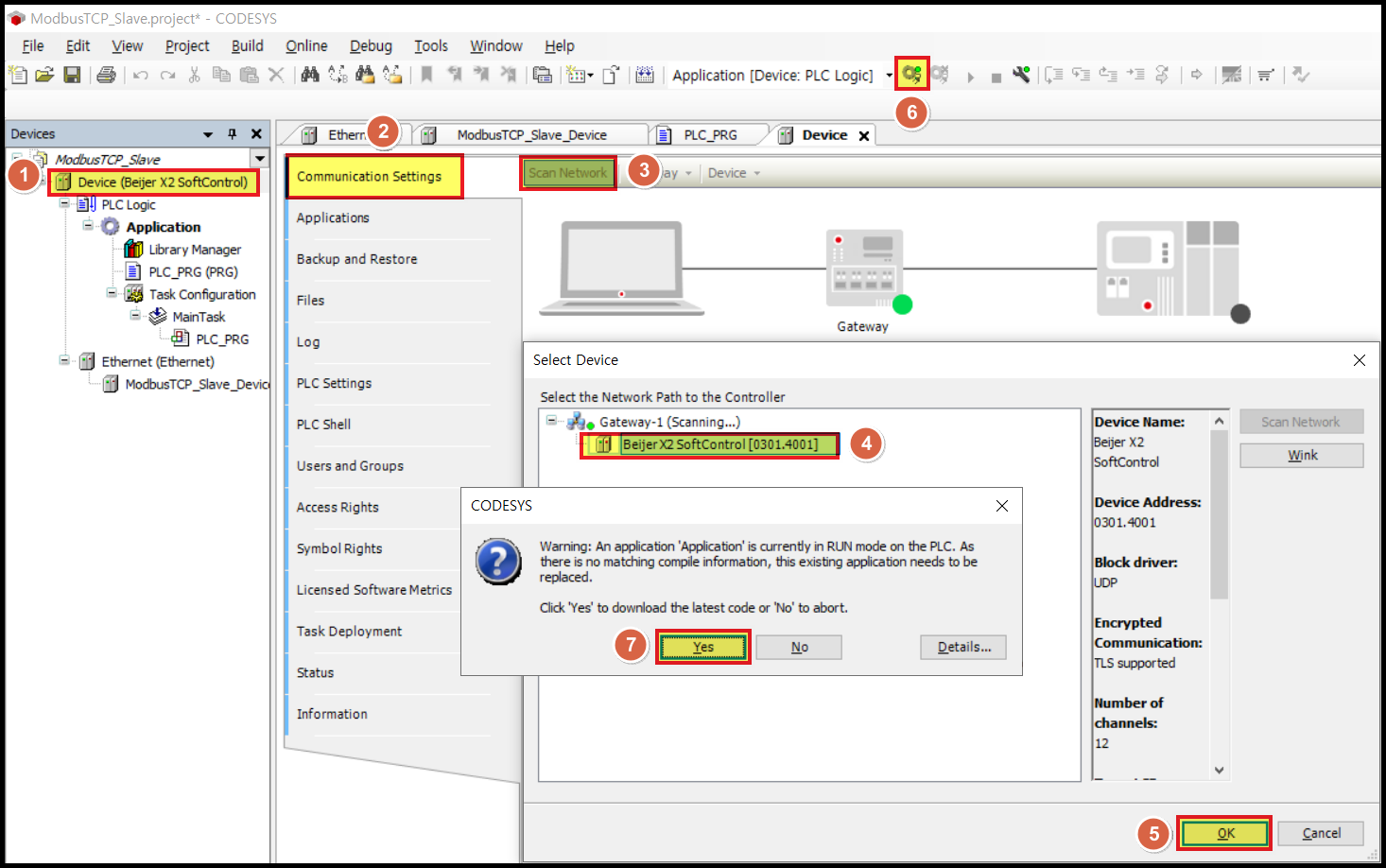Click the Open Project folder icon
Image resolution: width=1386 pixels, height=868 pixels.
coord(43,75)
